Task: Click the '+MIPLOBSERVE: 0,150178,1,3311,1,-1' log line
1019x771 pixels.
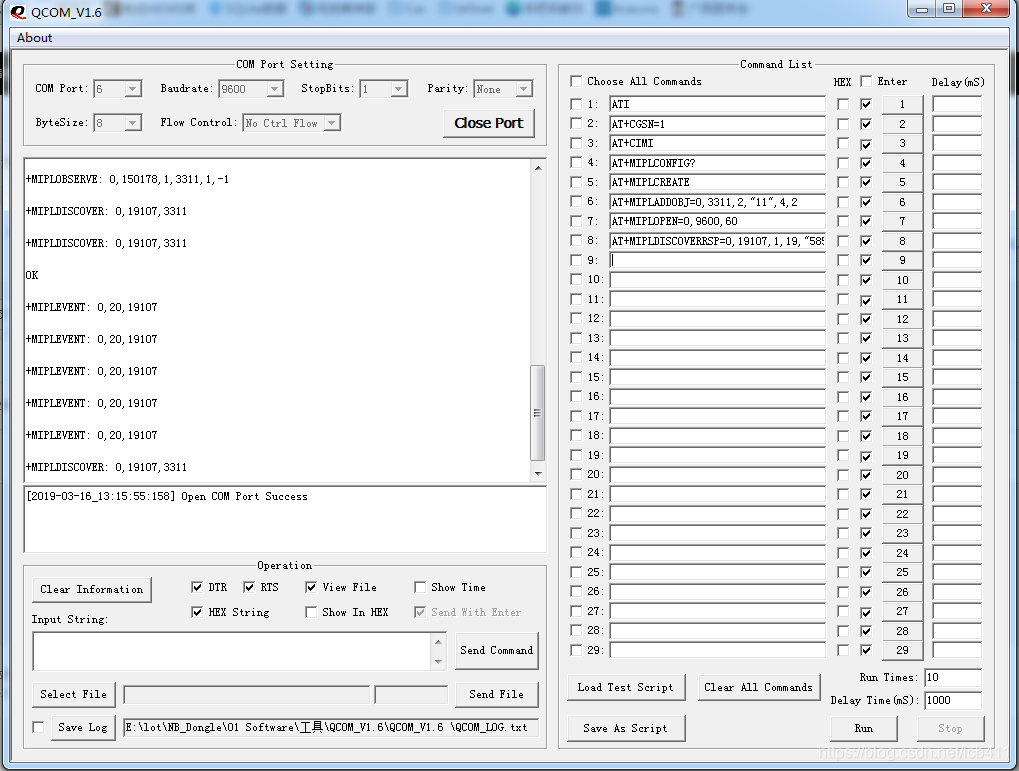Action: [x=127, y=179]
